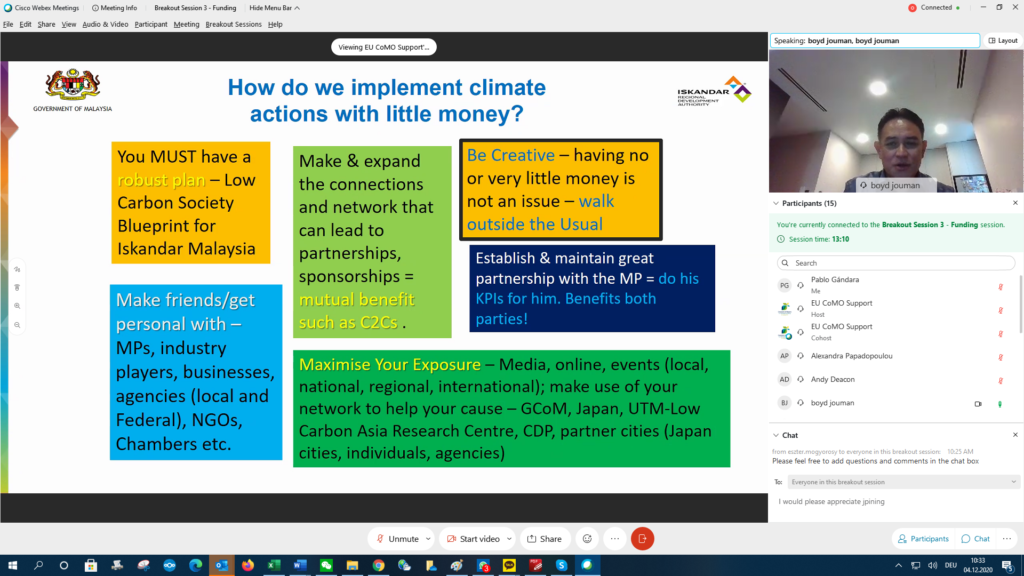Close the Chat panel
Viewport: 1024px width, 576px height.
1015,435
